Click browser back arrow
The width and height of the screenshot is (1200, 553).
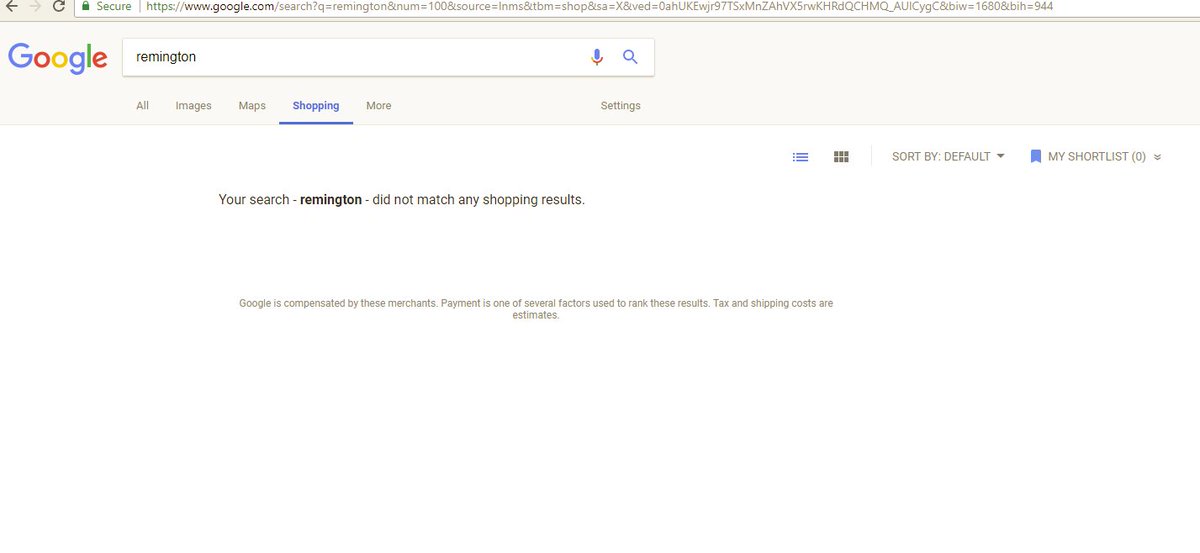click(x=11, y=6)
